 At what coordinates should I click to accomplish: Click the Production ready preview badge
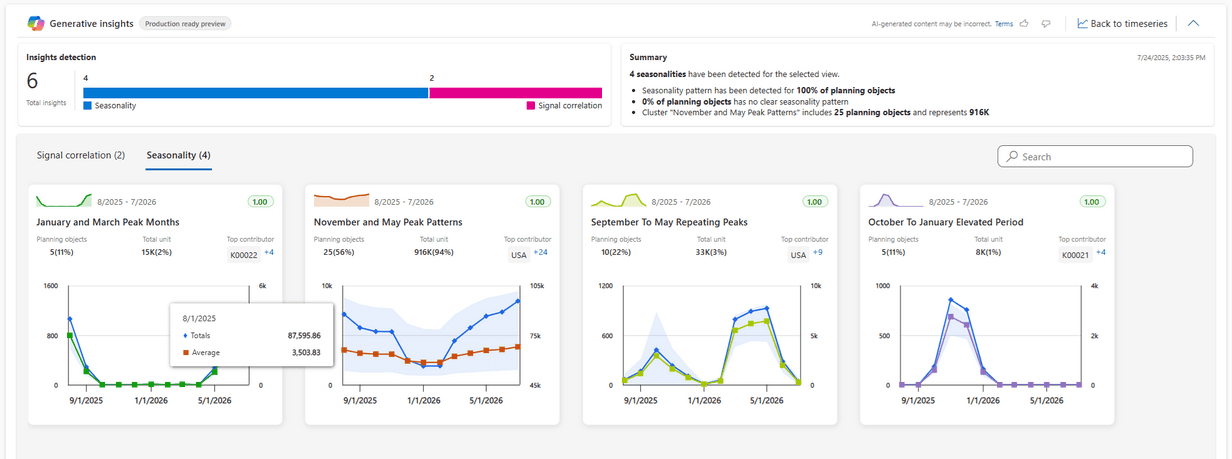185,23
